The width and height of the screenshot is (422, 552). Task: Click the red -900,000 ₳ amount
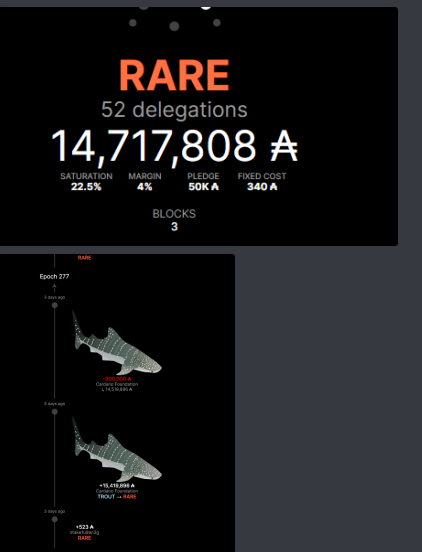pyautogui.click(x=117, y=379)
